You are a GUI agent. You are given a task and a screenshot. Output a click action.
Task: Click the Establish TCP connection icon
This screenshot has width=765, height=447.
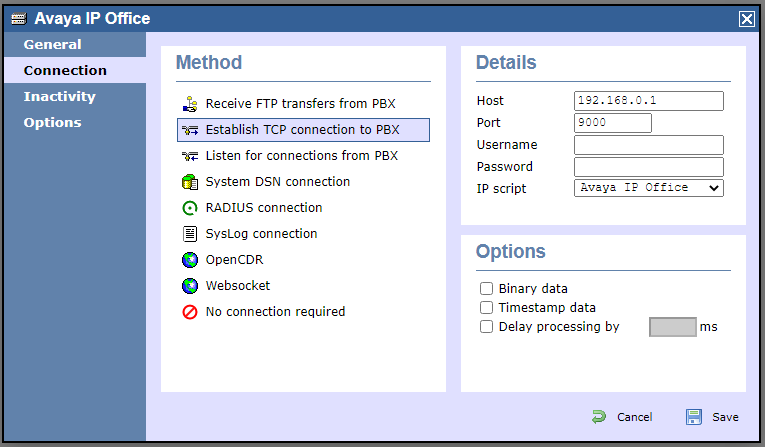[x=190, y=130]
